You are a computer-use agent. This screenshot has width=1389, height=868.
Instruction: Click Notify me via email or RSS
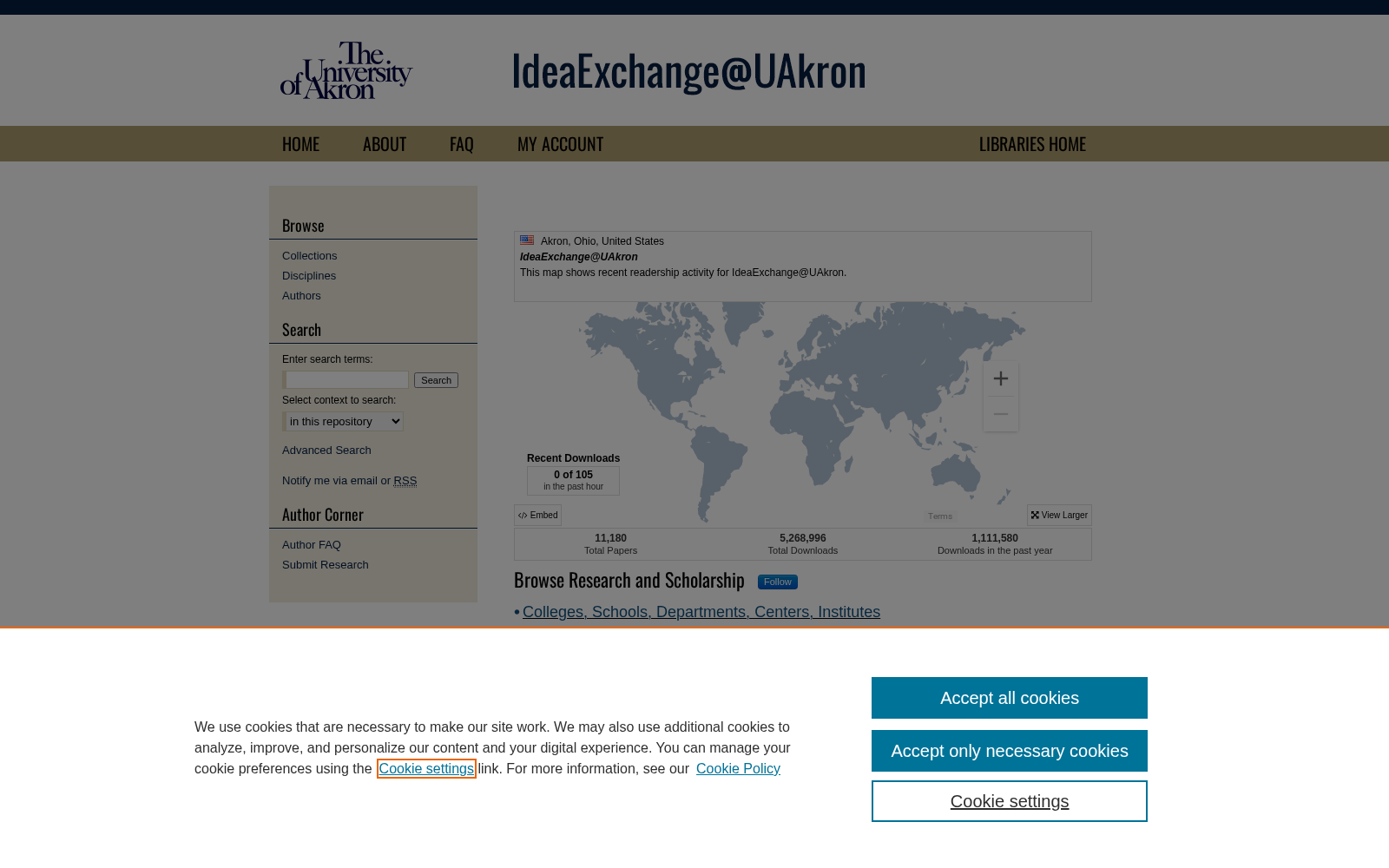pos(349,481)
